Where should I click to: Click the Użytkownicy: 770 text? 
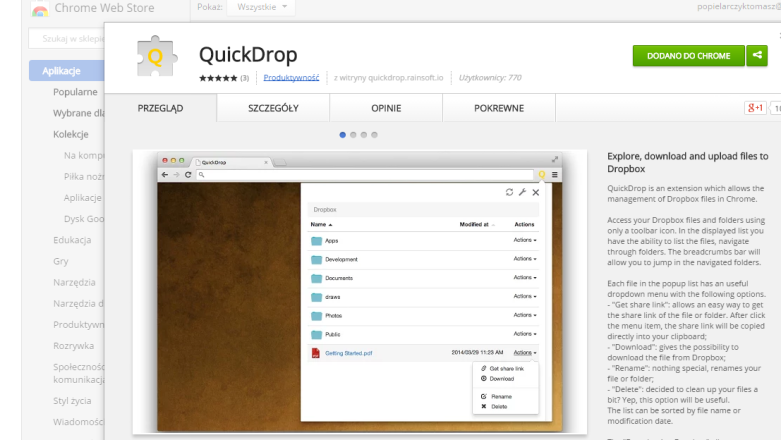(x=490, y=78)
